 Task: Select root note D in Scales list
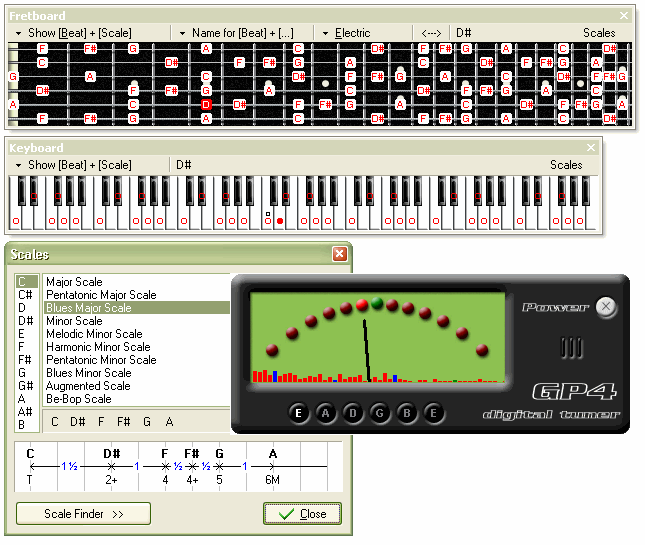(27, 308)
